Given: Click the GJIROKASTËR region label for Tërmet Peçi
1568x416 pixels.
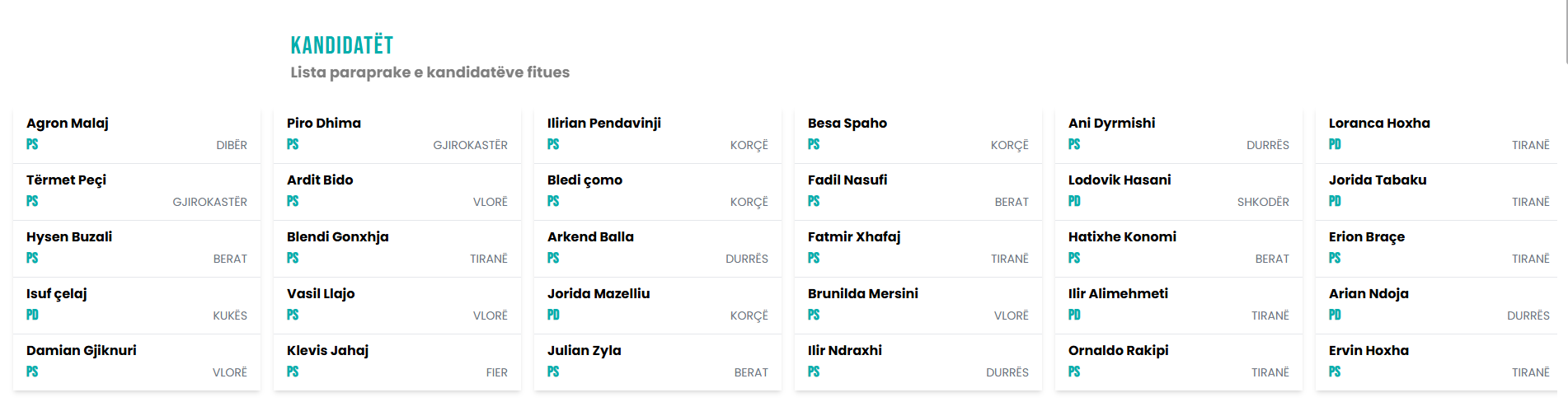Looking at the screenshot, I should click(x=209, y=203).
